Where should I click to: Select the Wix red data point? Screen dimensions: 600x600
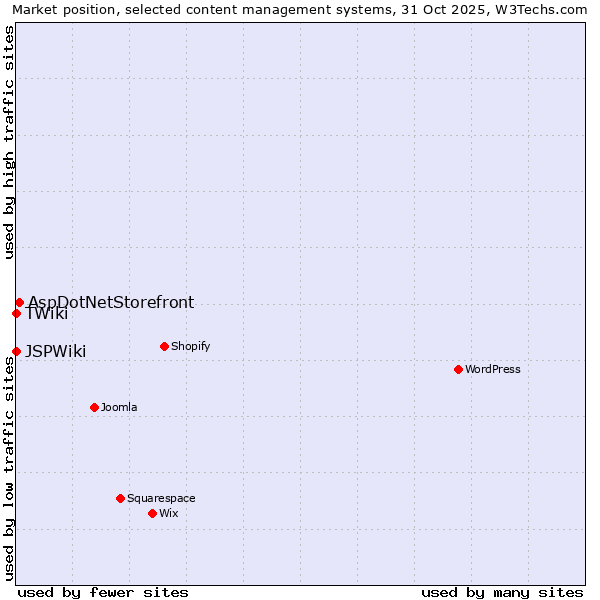(x=152, y=513)
